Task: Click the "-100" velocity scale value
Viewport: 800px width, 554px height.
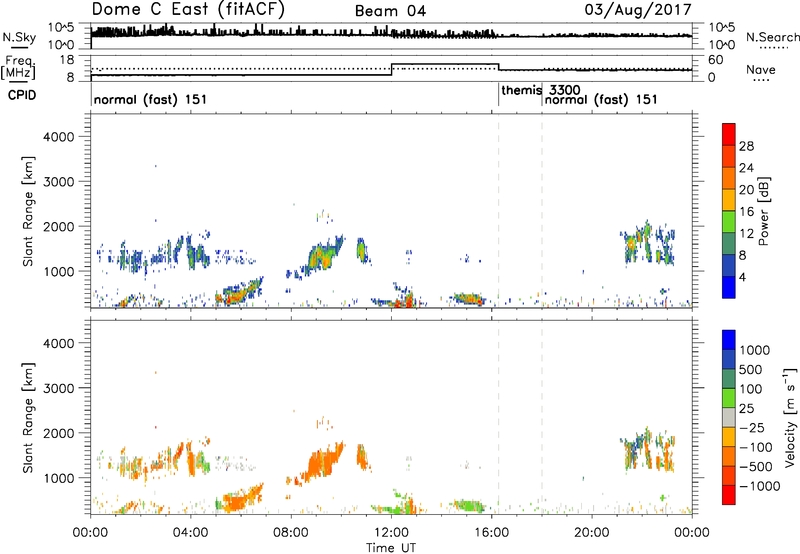Action: 756,447
